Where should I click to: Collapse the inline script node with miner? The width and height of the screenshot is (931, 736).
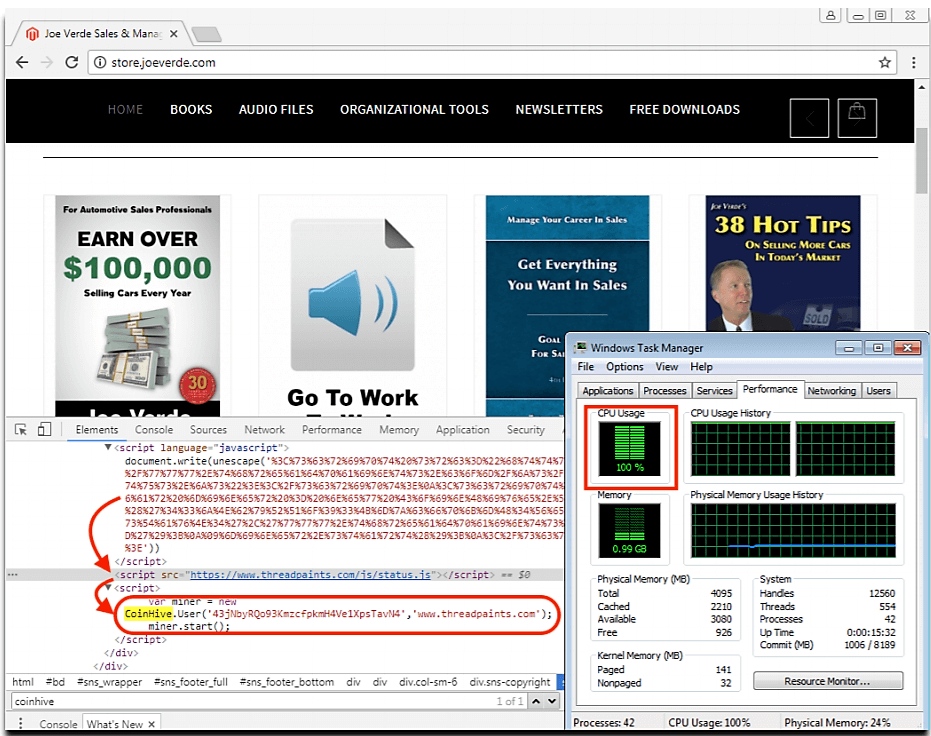pos(107,588)
